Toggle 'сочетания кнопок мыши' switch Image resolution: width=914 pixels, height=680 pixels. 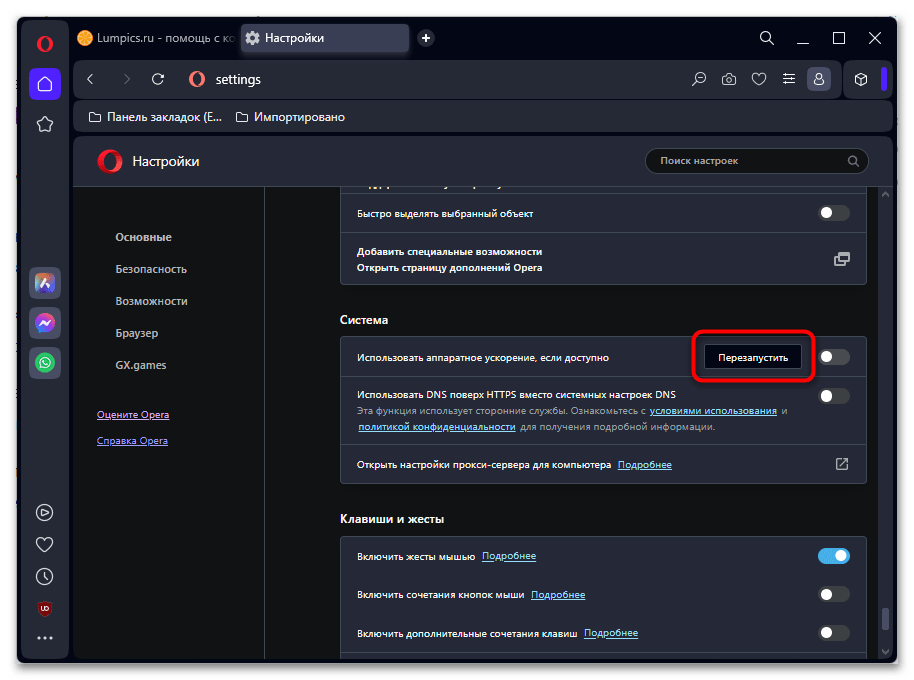(834, 594)
